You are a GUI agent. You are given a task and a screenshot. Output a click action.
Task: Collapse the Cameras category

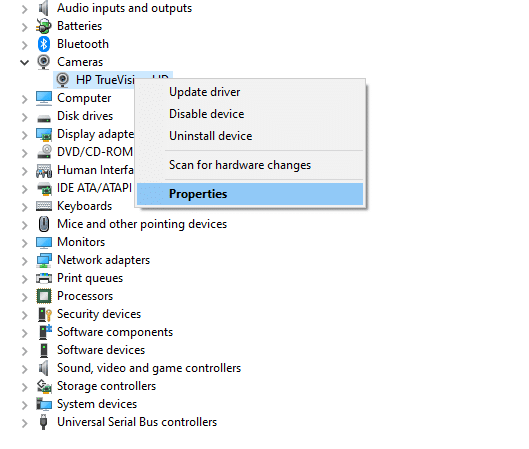click(x=24, y=62)
